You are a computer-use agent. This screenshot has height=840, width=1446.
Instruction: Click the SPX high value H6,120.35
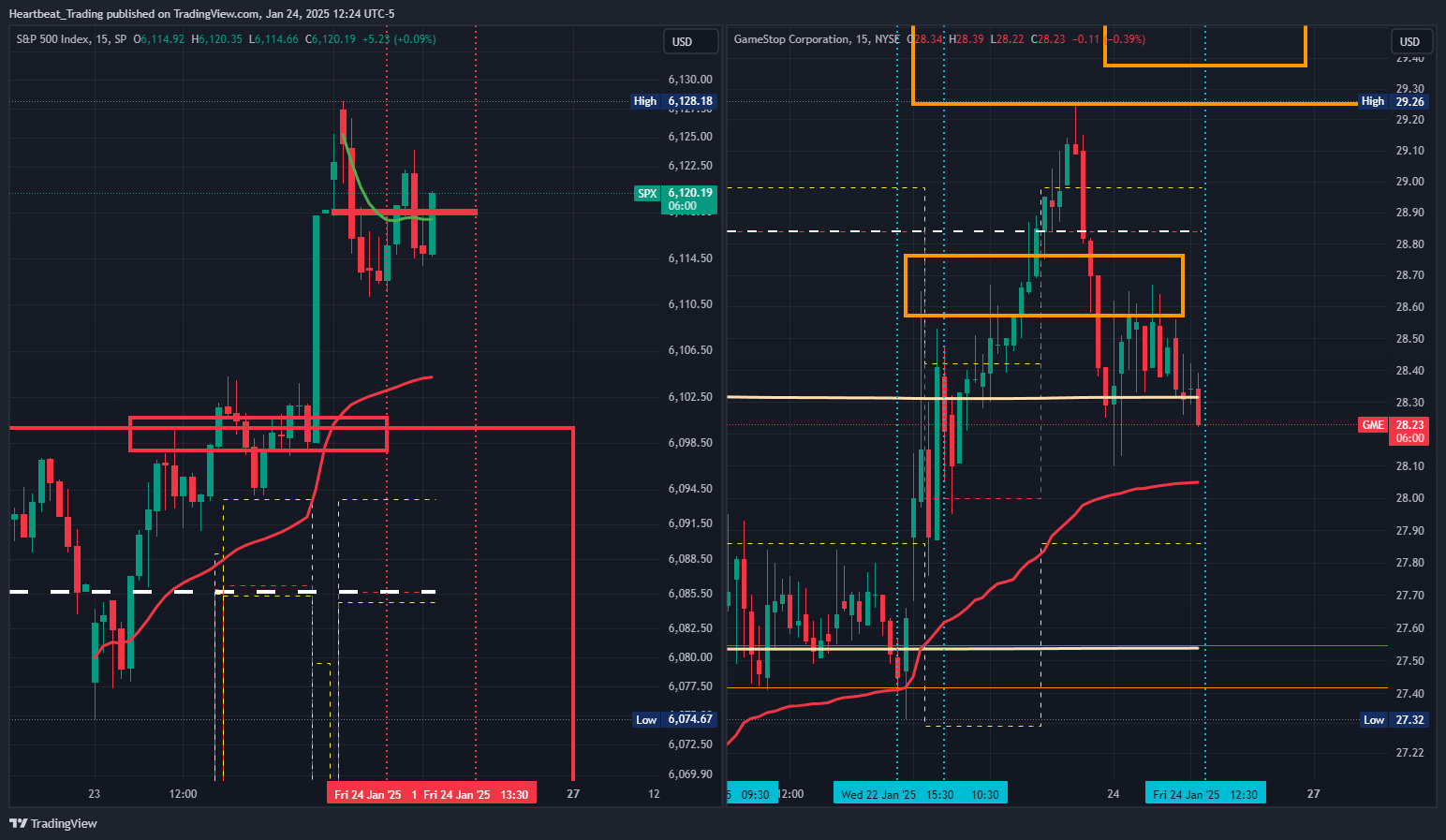pos(217,39)
